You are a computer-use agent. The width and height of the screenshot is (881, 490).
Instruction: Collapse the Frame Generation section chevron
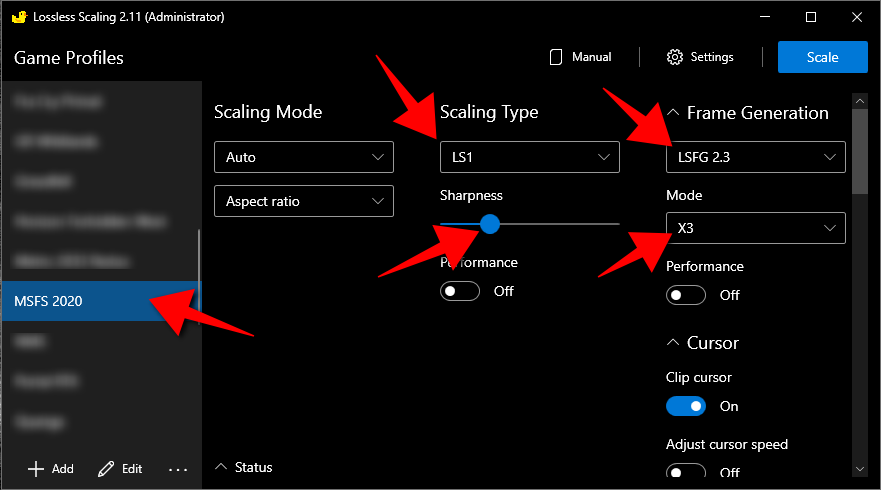[x=673, y=113]
